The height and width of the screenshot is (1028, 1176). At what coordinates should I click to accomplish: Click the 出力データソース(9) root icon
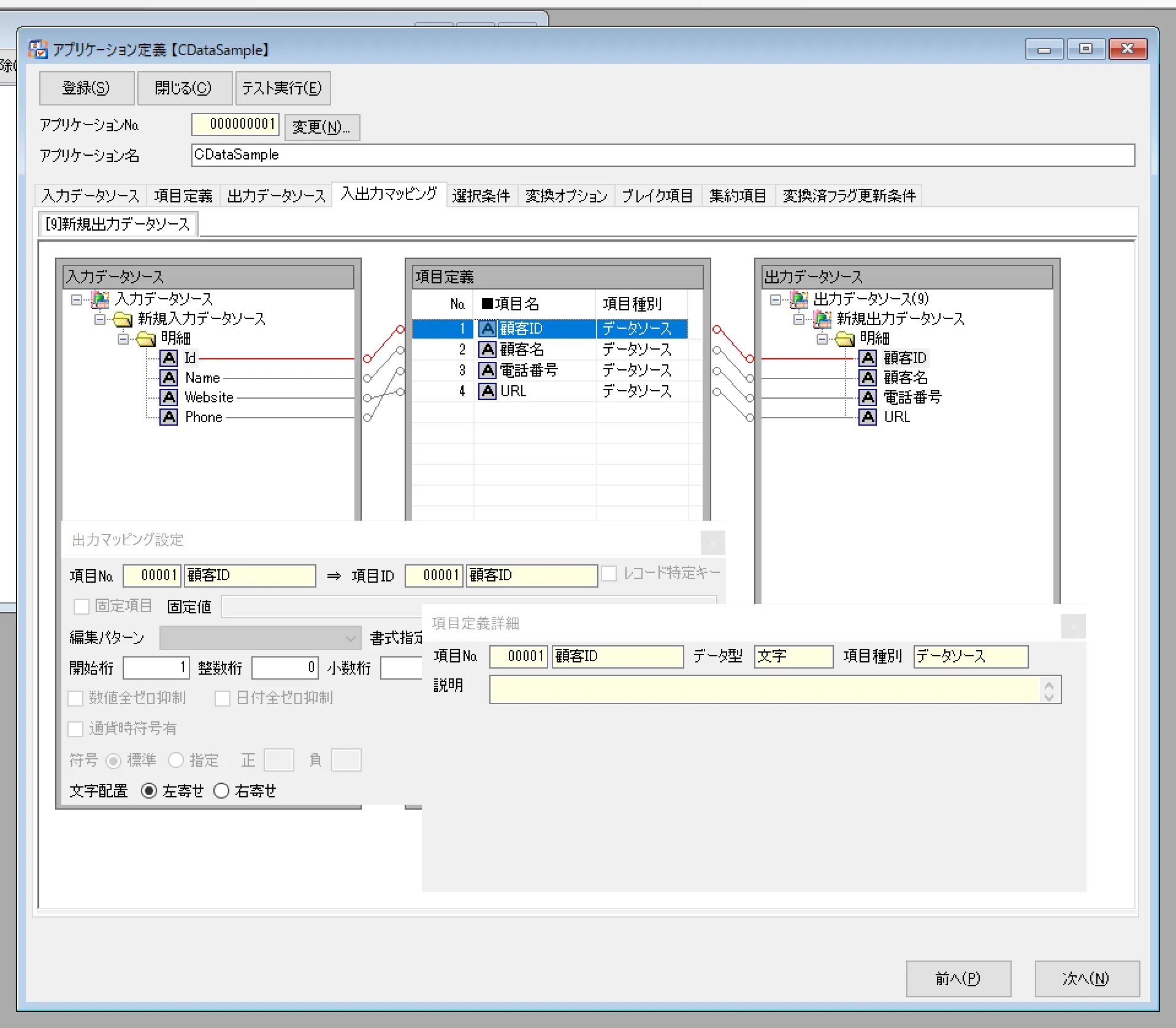pos(799,299)
